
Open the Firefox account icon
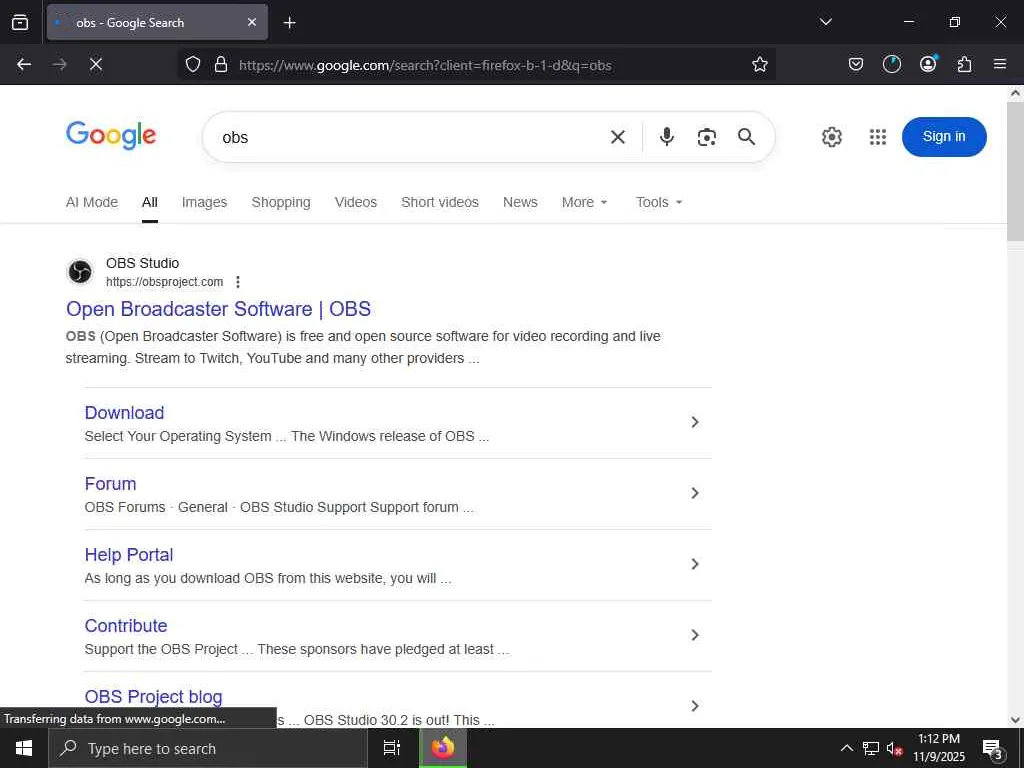point(928,63)
